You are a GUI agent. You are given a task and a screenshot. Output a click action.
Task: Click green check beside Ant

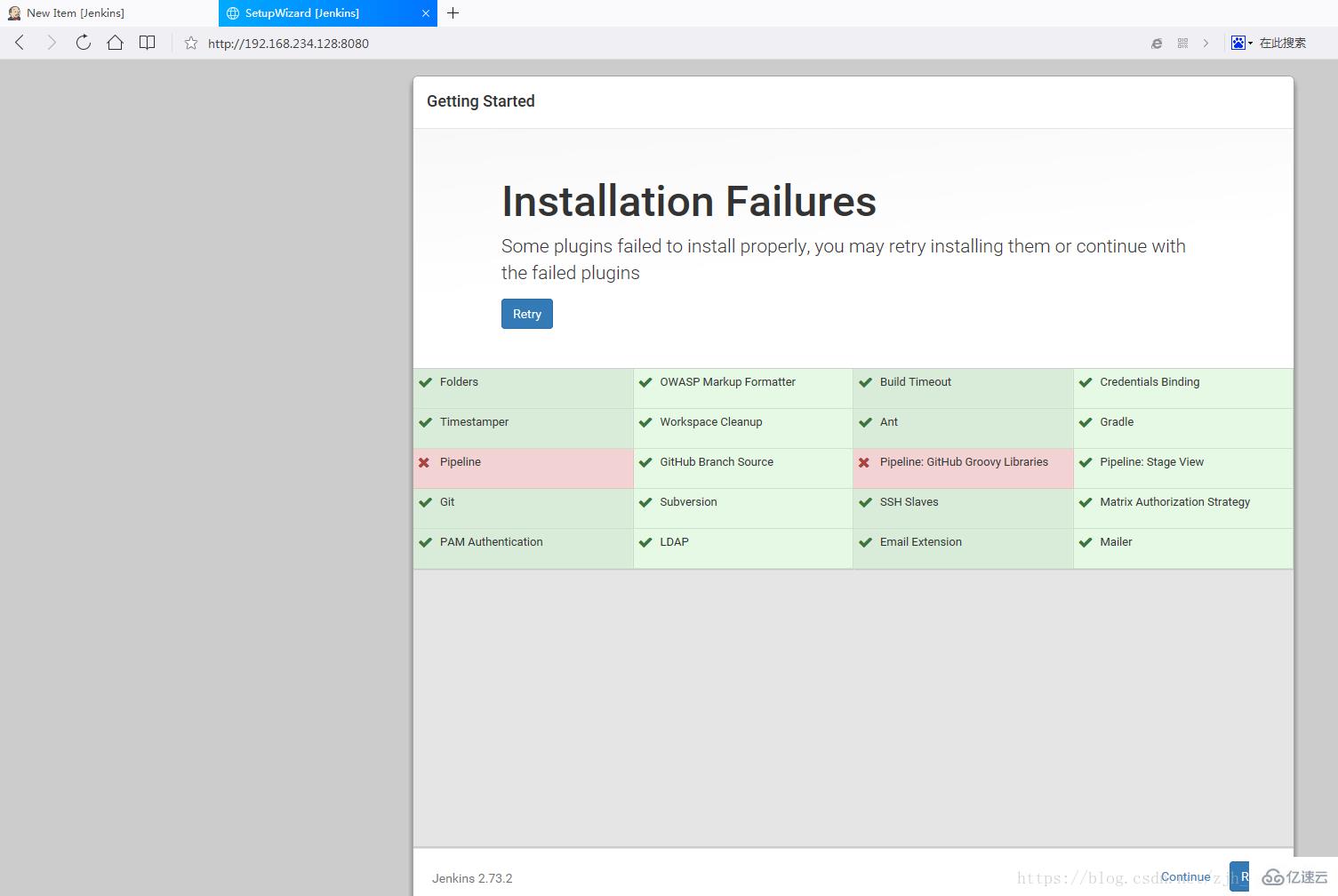coord(865,422)
